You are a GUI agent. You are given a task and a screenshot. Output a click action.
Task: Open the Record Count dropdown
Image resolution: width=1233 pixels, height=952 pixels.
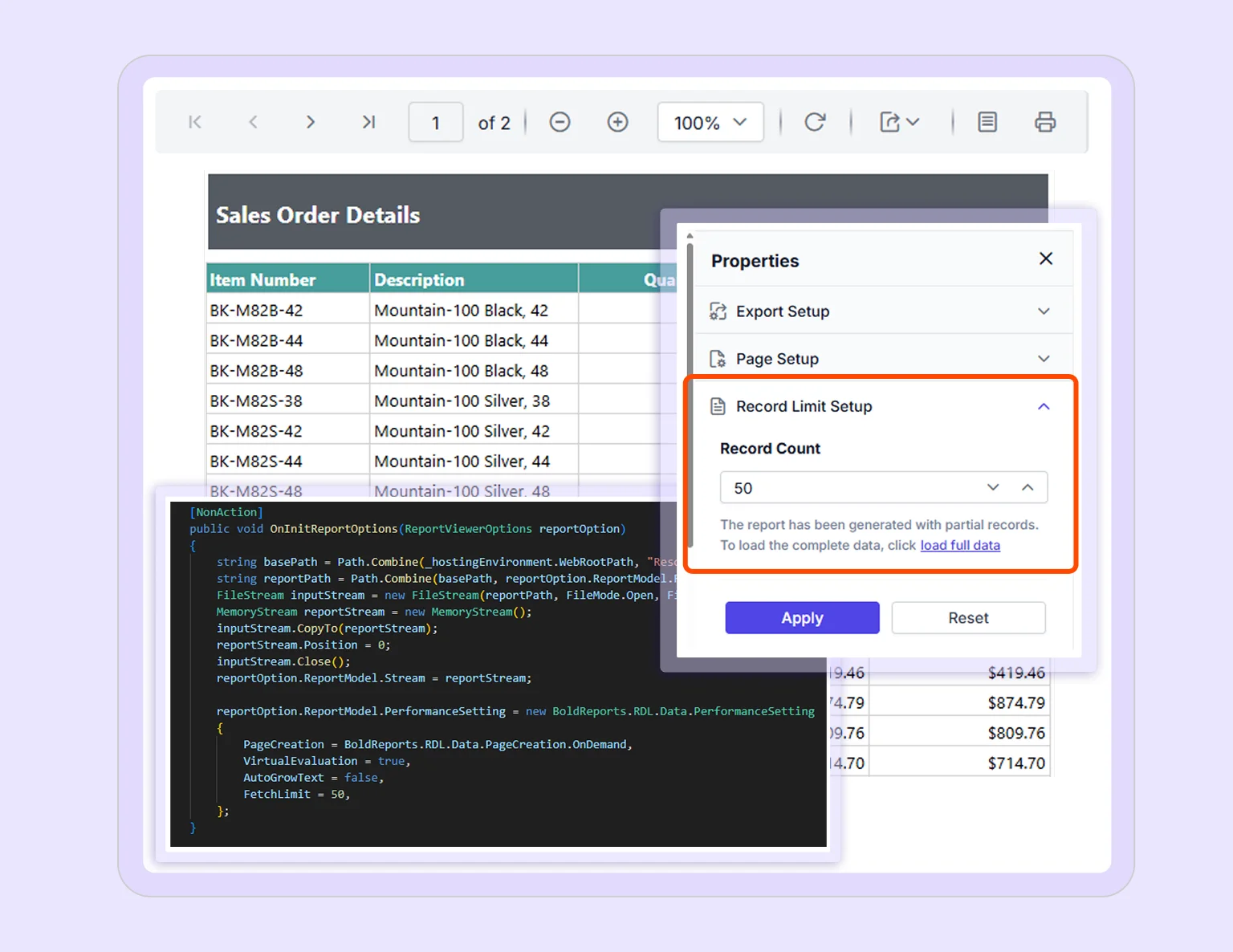pos(993,487)
